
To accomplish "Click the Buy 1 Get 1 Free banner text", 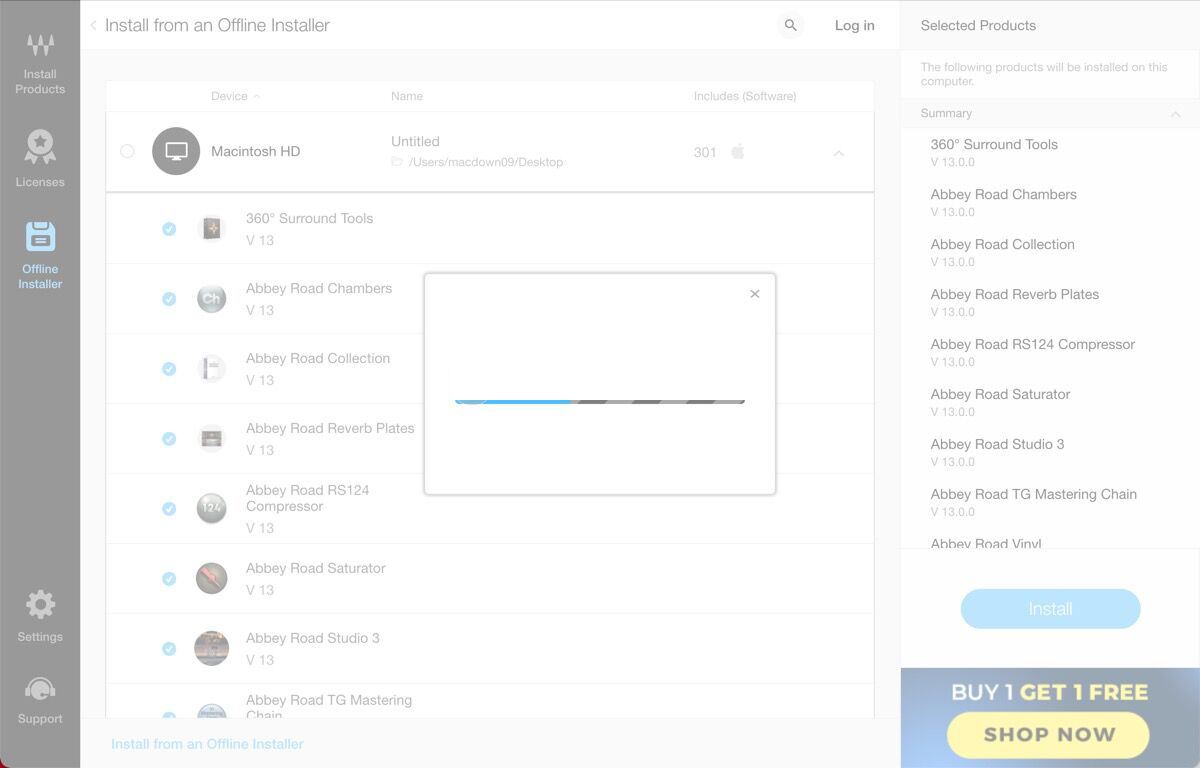I will click(x=1050, y=692).
